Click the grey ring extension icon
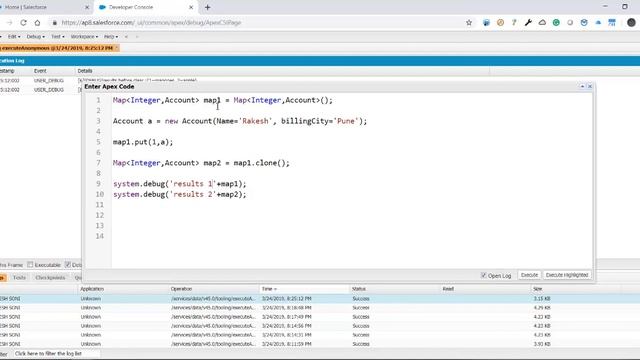The height and width of the screenshot is (360, 640). pos(570,23)
